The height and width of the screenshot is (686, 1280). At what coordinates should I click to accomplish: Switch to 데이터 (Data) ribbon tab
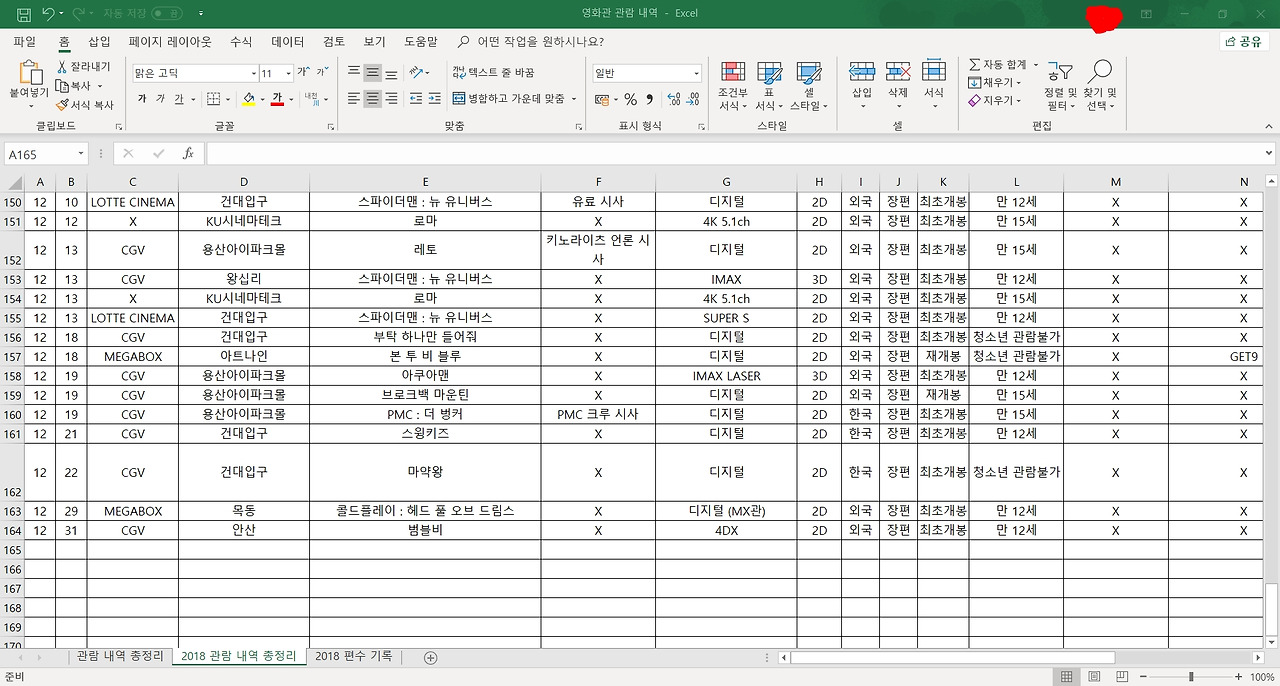(288, 42)
